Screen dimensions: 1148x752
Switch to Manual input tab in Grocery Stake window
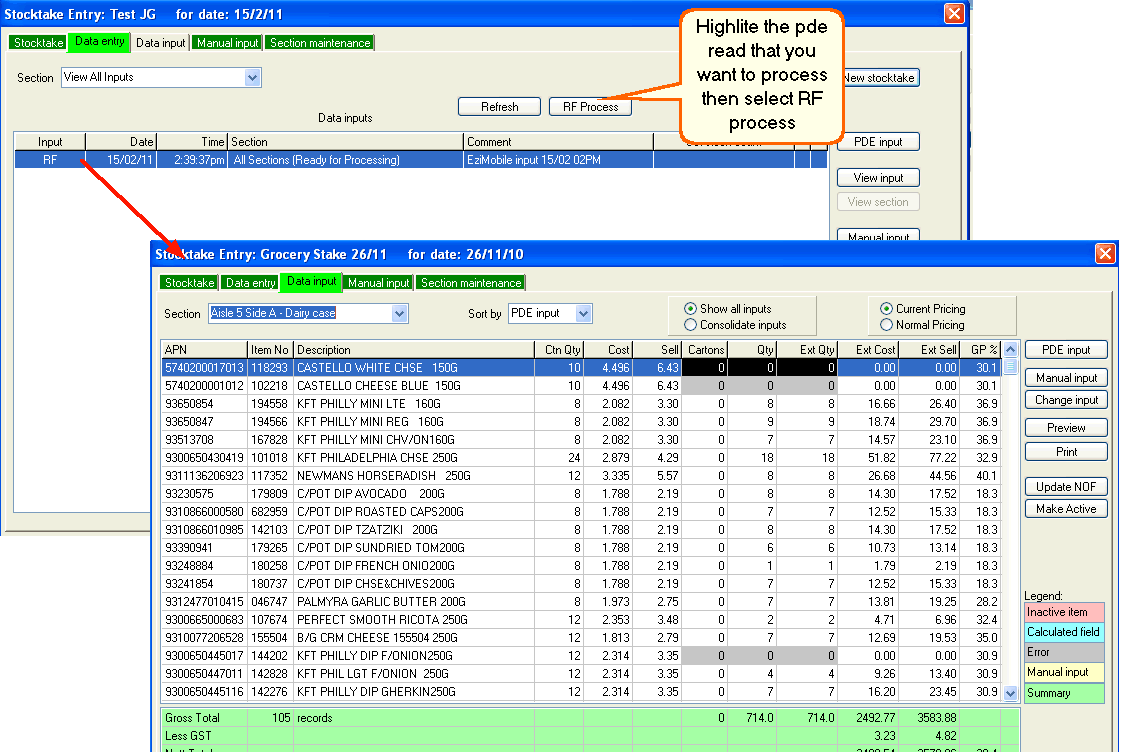tap(379, 283)
